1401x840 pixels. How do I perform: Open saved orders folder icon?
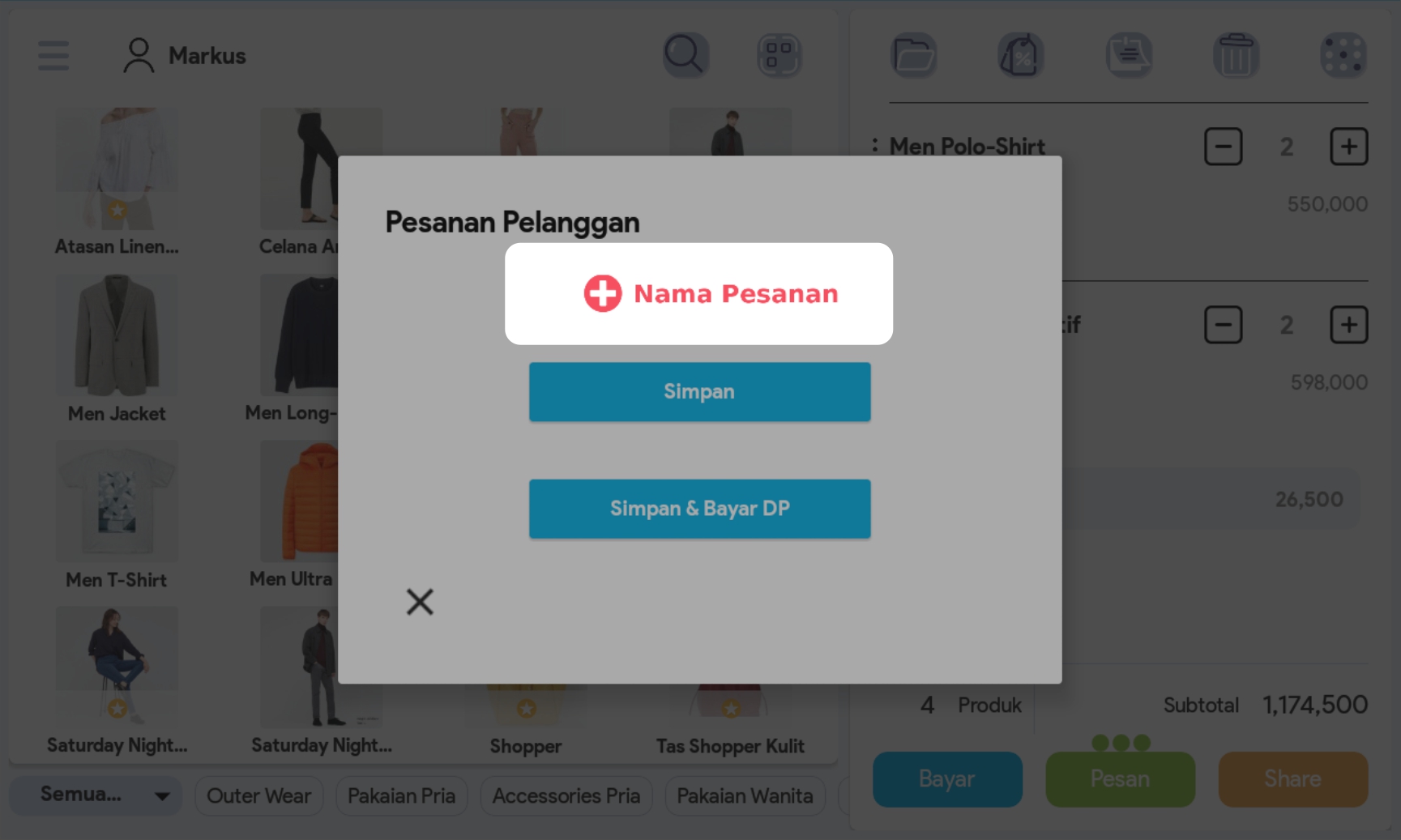(x=914, y=55)
